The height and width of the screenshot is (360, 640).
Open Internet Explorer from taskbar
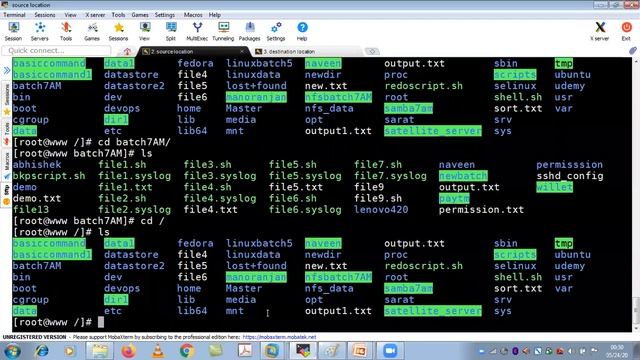[42, 351]
